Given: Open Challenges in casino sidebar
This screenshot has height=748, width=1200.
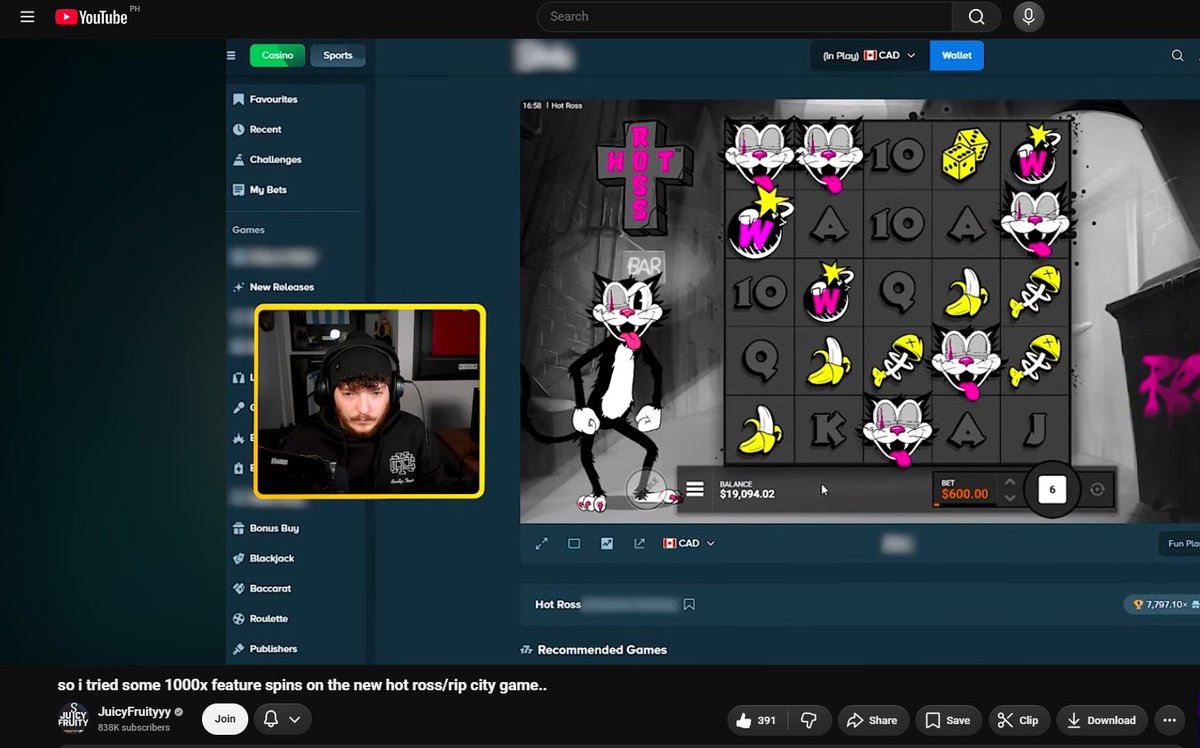Looking at the screenshot, I should click(267, 159).
